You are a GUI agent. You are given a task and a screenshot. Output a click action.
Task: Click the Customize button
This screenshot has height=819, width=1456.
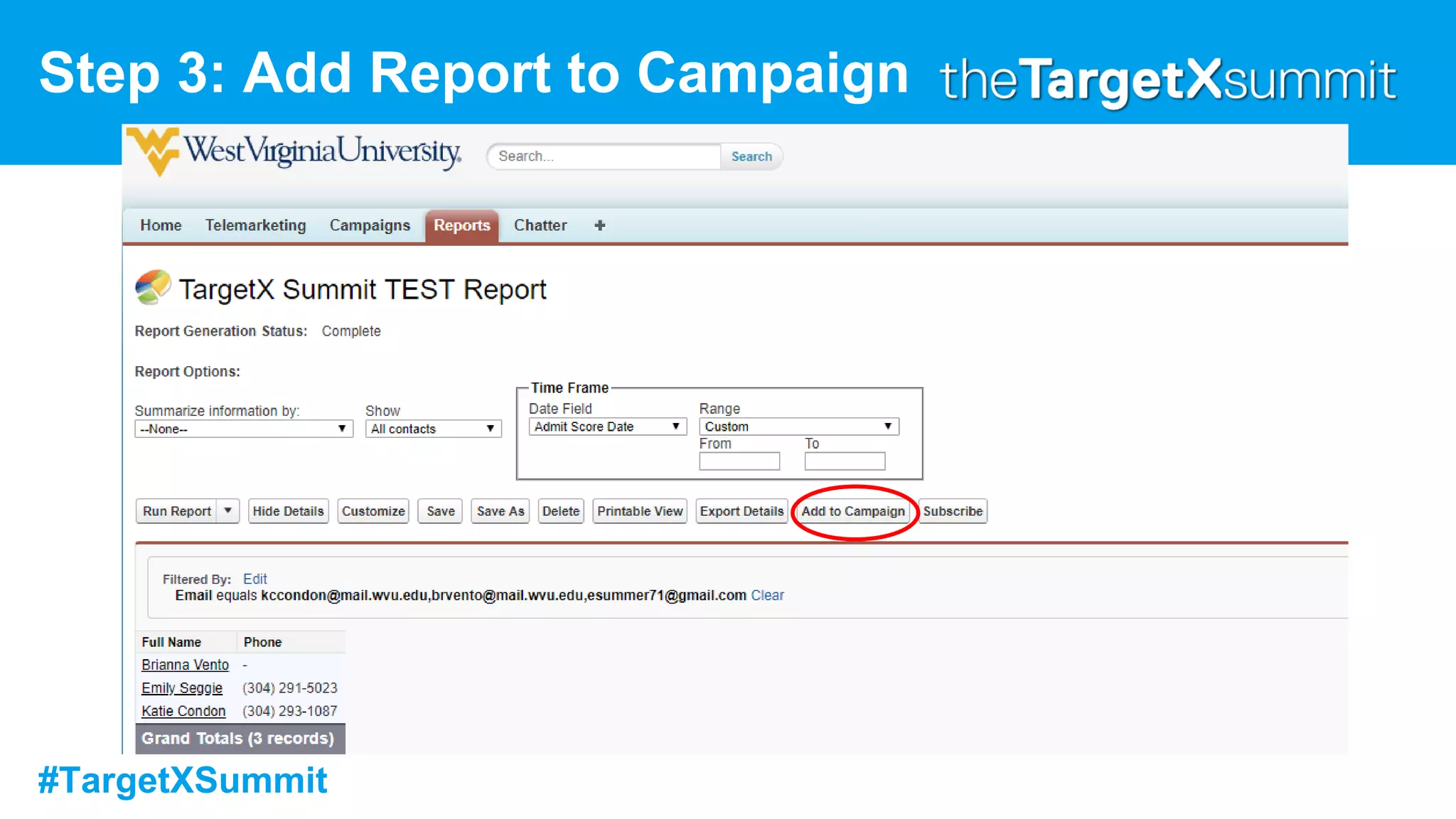point(373,511)
